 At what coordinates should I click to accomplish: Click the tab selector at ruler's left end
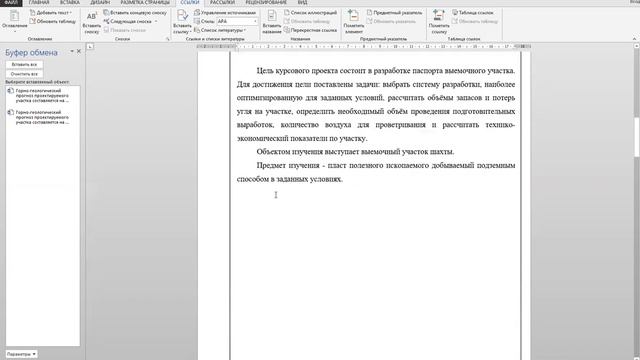coord(90,47)
